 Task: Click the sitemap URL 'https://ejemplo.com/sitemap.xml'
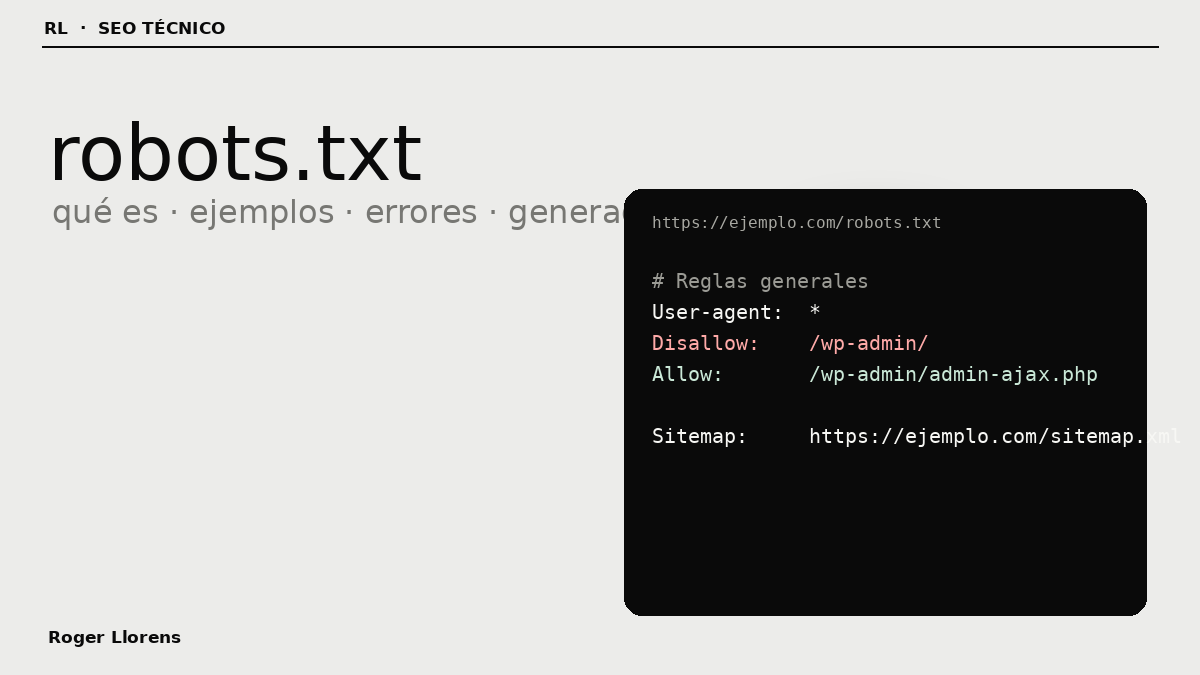coord(995,436)
